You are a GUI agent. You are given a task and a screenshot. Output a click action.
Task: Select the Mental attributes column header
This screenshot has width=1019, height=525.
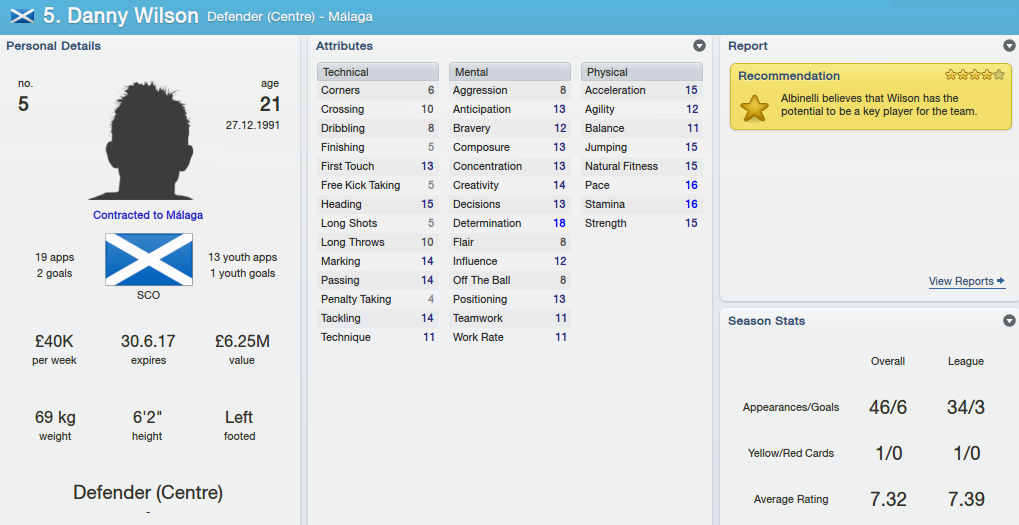510,71
